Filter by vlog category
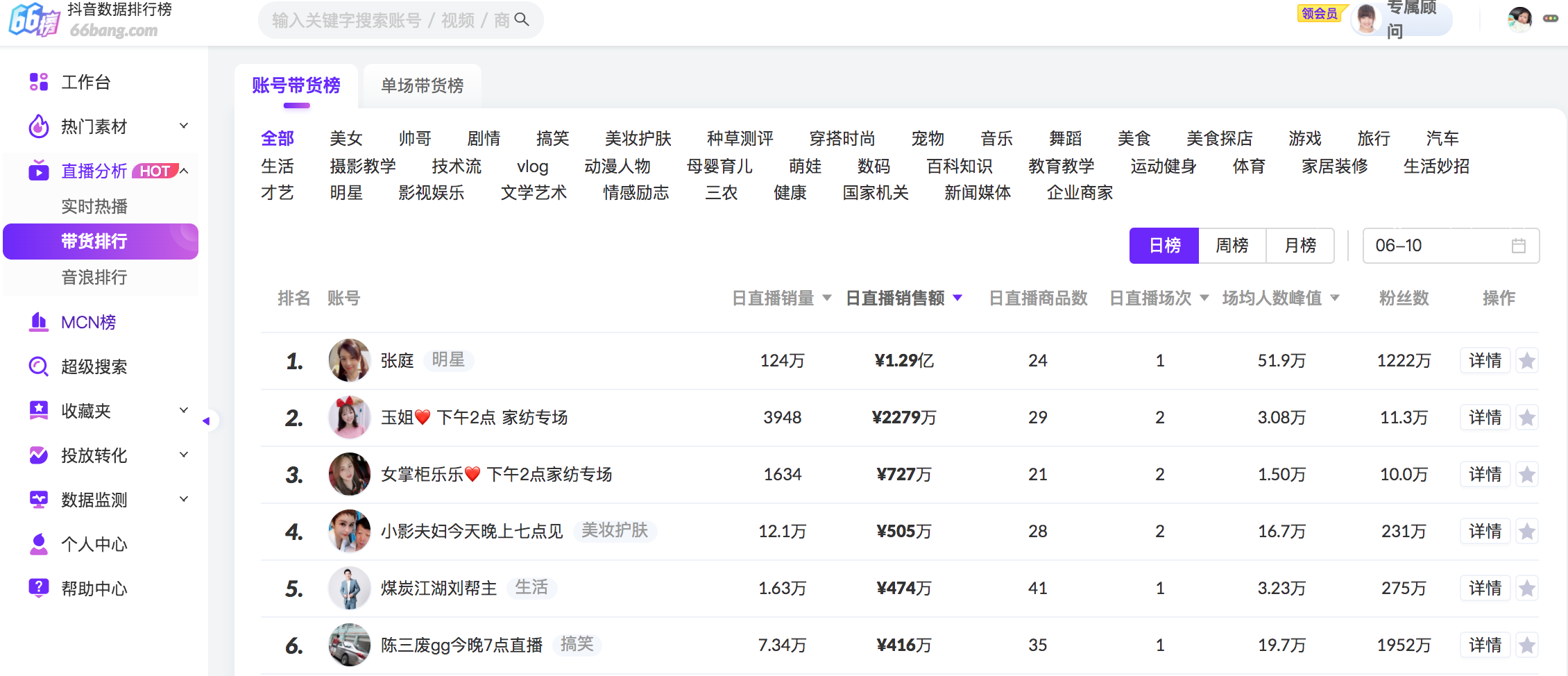 pos(533,166)
